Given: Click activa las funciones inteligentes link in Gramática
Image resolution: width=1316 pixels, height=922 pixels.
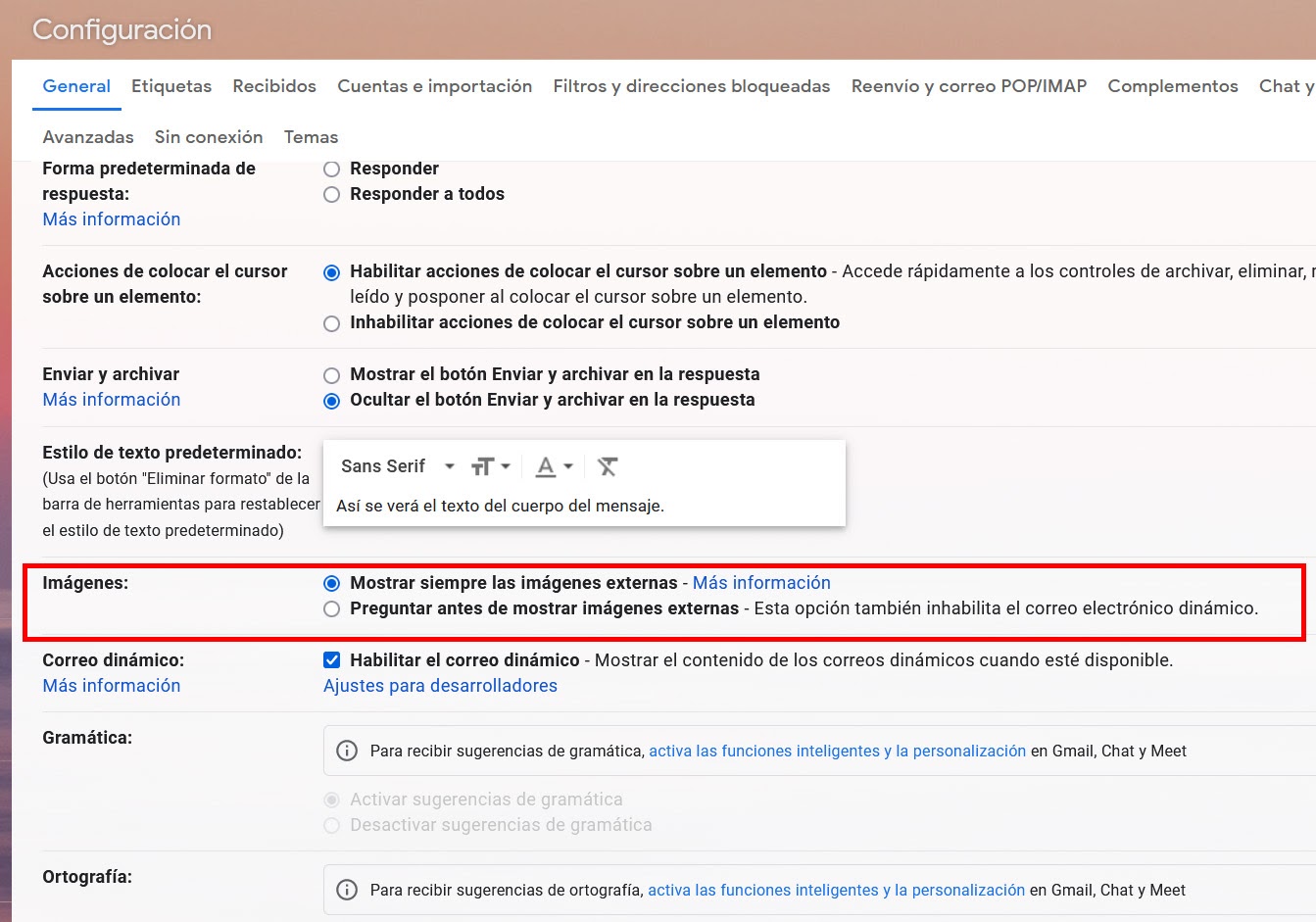Looking at the screenshot, I should pyautogui.click(x=838, y=751).
